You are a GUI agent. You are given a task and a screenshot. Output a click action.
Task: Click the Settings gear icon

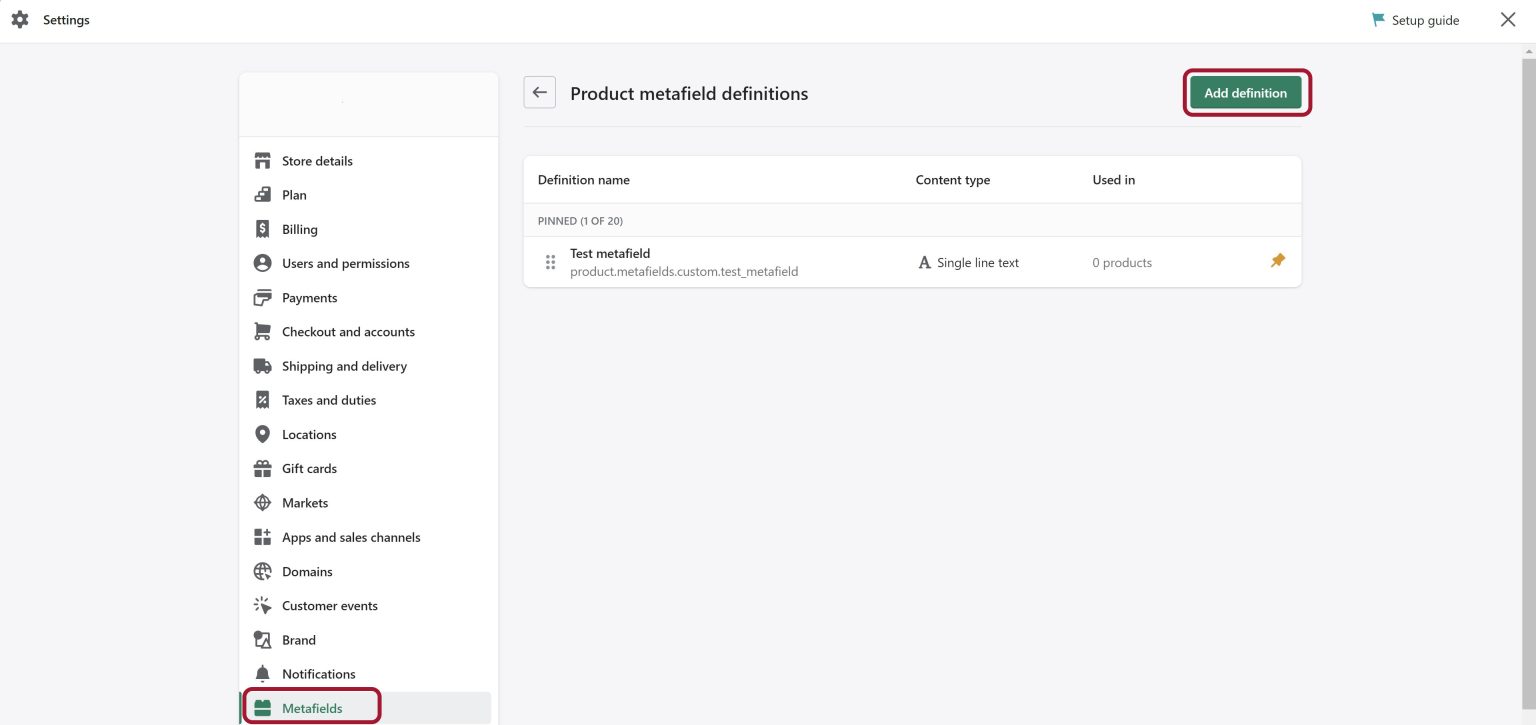[x=20, y=19]
